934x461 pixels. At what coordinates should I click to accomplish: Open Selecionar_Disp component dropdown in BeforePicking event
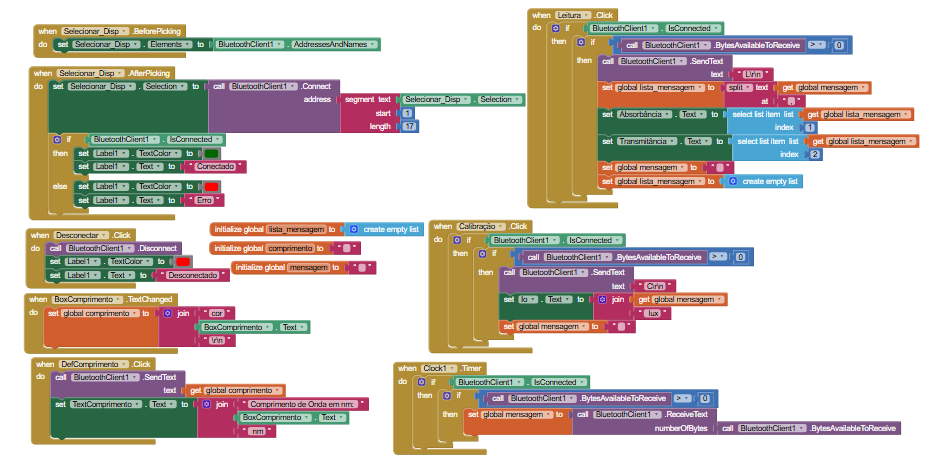[119, 31]
